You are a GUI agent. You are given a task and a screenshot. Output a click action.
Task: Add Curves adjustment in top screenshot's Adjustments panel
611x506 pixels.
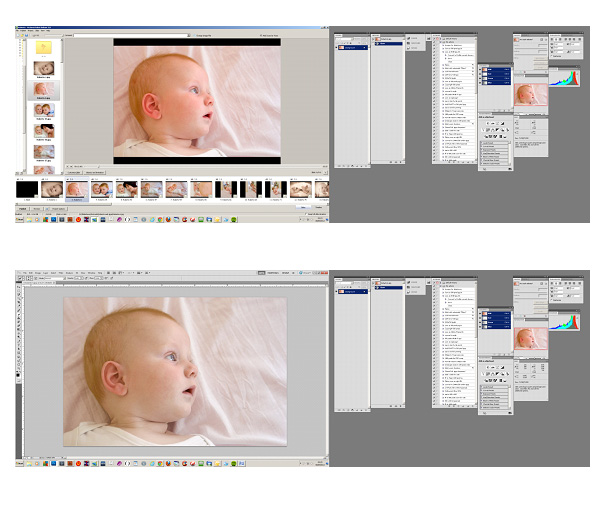click(498, 123)
